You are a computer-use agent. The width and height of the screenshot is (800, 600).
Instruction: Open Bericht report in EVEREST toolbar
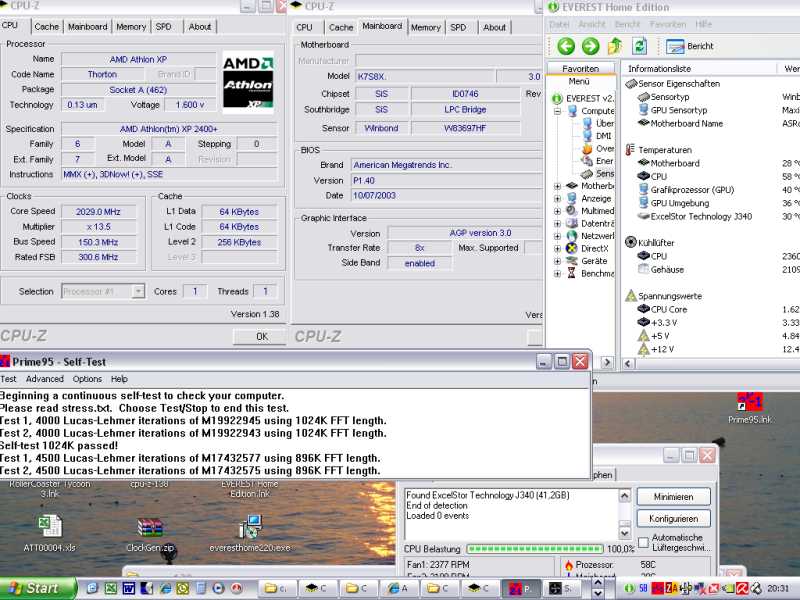pos(690,46)
